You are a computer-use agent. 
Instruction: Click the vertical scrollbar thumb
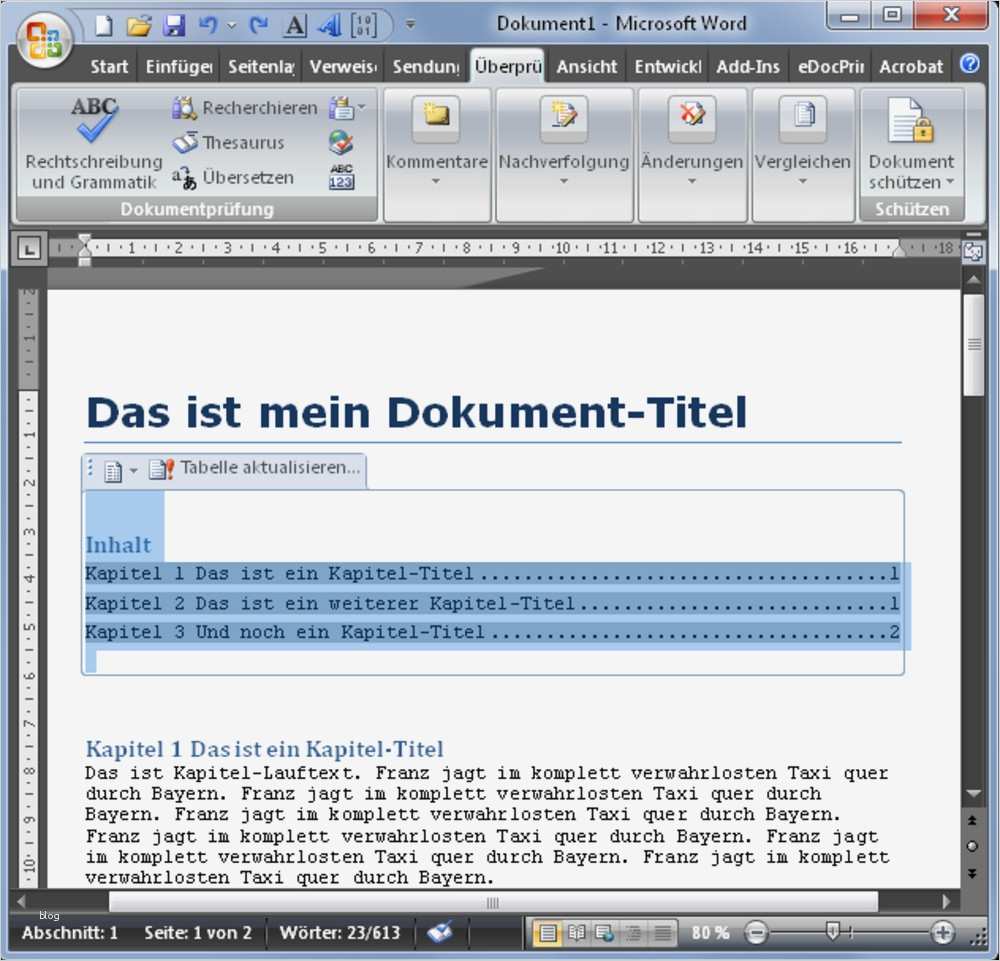(x=974, y=344)
